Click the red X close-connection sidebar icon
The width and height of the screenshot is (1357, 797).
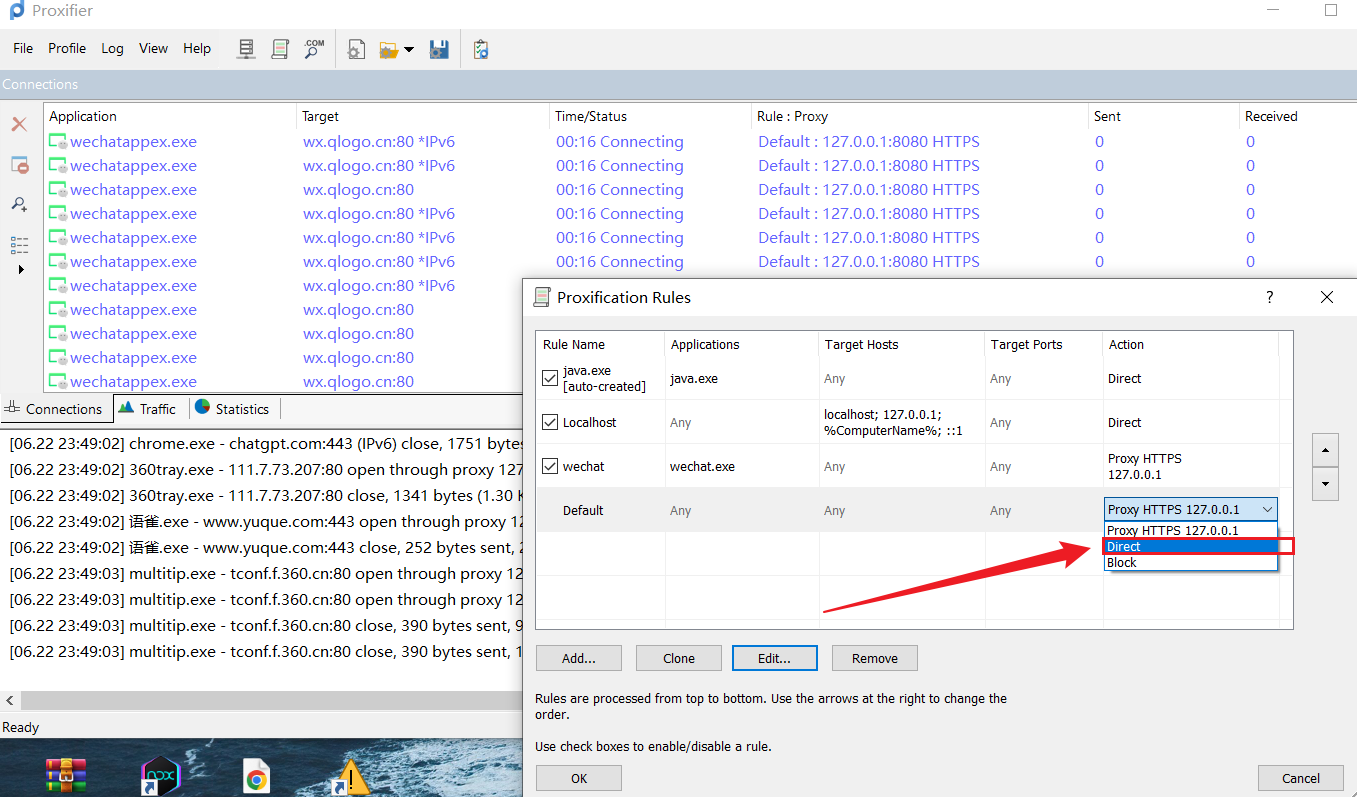19,124
